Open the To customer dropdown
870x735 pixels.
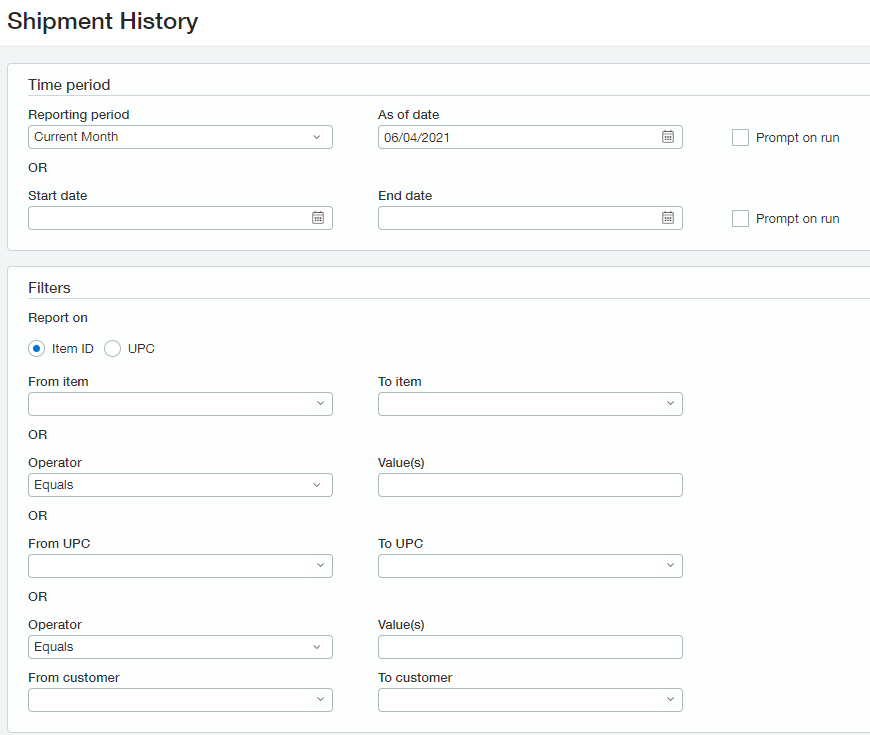[x=530, y=700]
